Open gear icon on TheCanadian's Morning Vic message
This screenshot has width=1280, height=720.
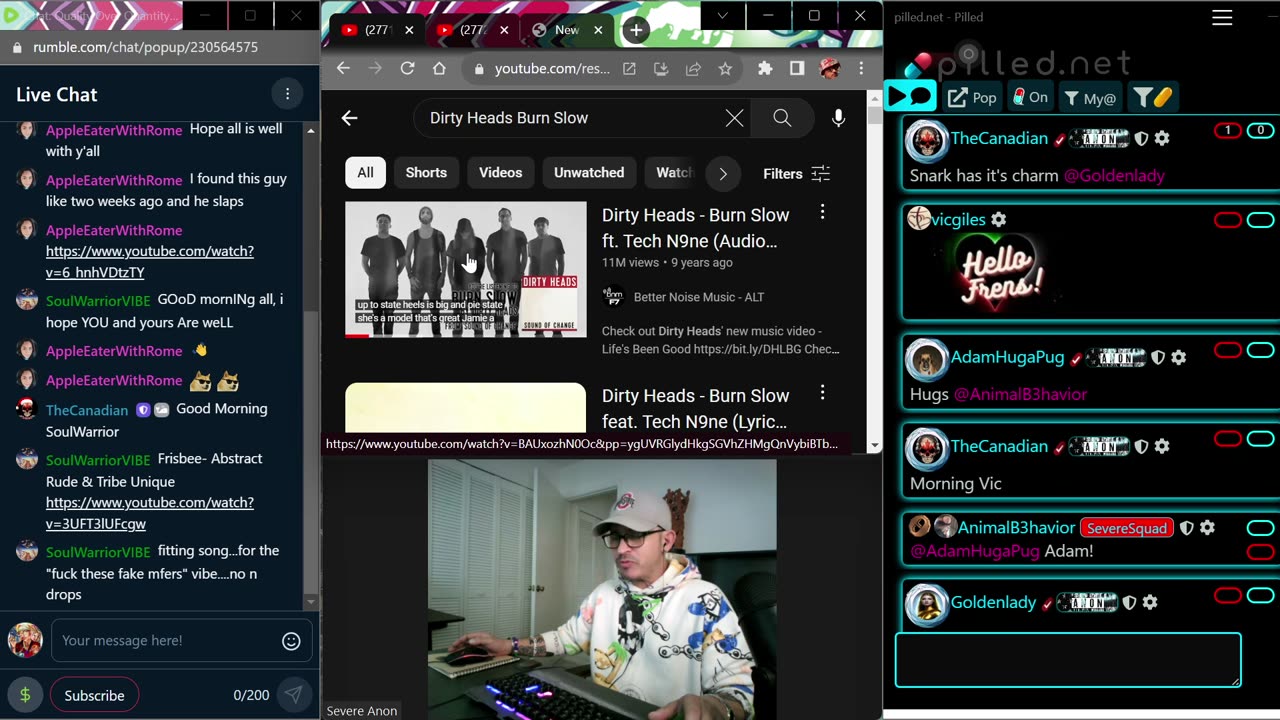(x=1161, y=446)
